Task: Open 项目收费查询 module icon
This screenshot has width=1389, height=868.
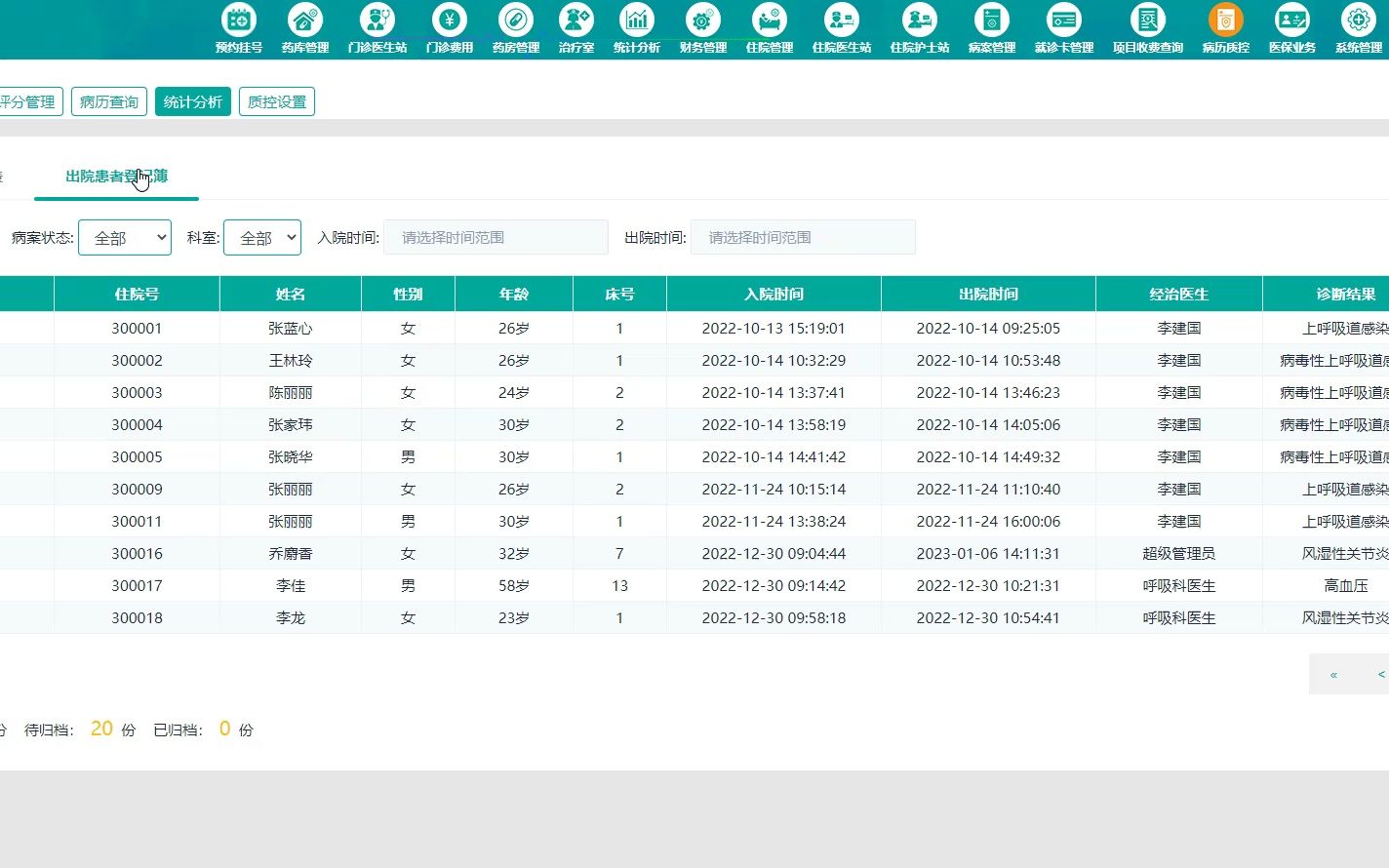Action: coord(1148,20)
